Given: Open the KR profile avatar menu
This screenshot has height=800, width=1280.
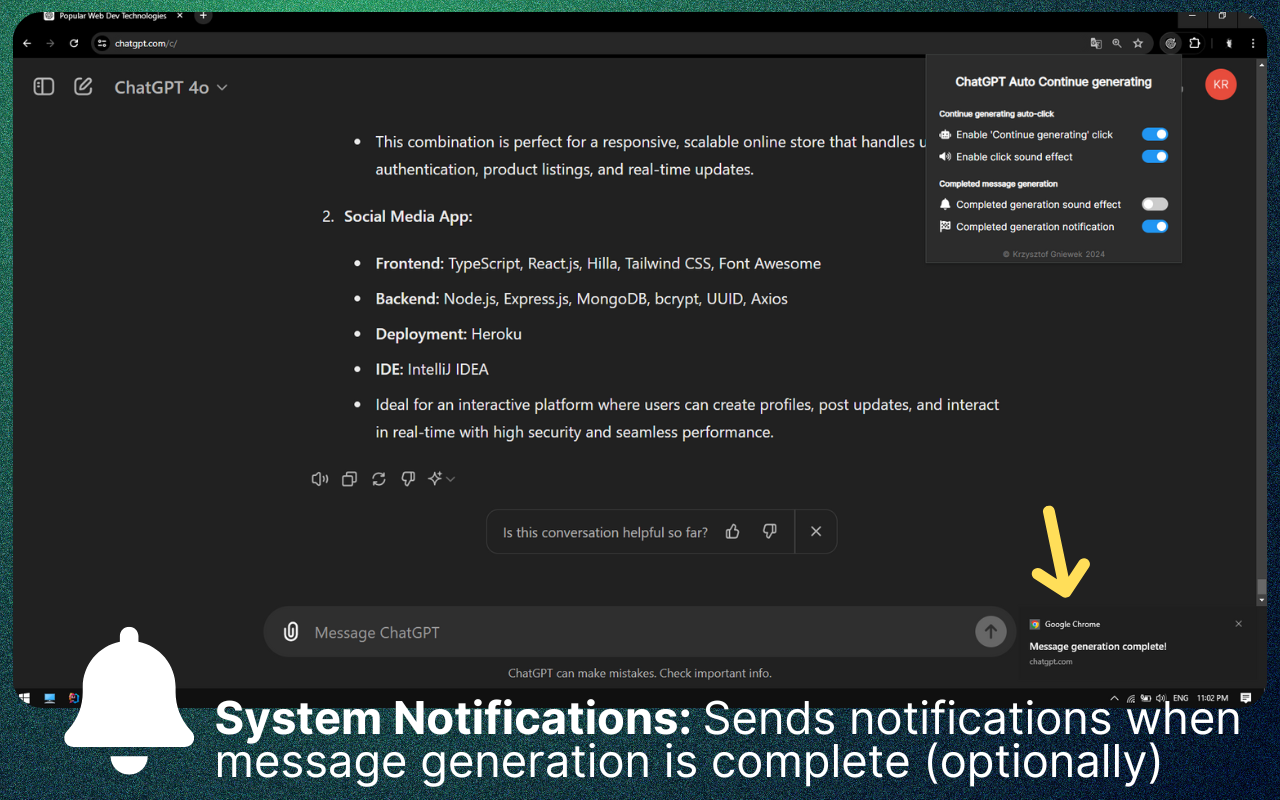Looking at the screenshot, I should tap(1220, 85).
